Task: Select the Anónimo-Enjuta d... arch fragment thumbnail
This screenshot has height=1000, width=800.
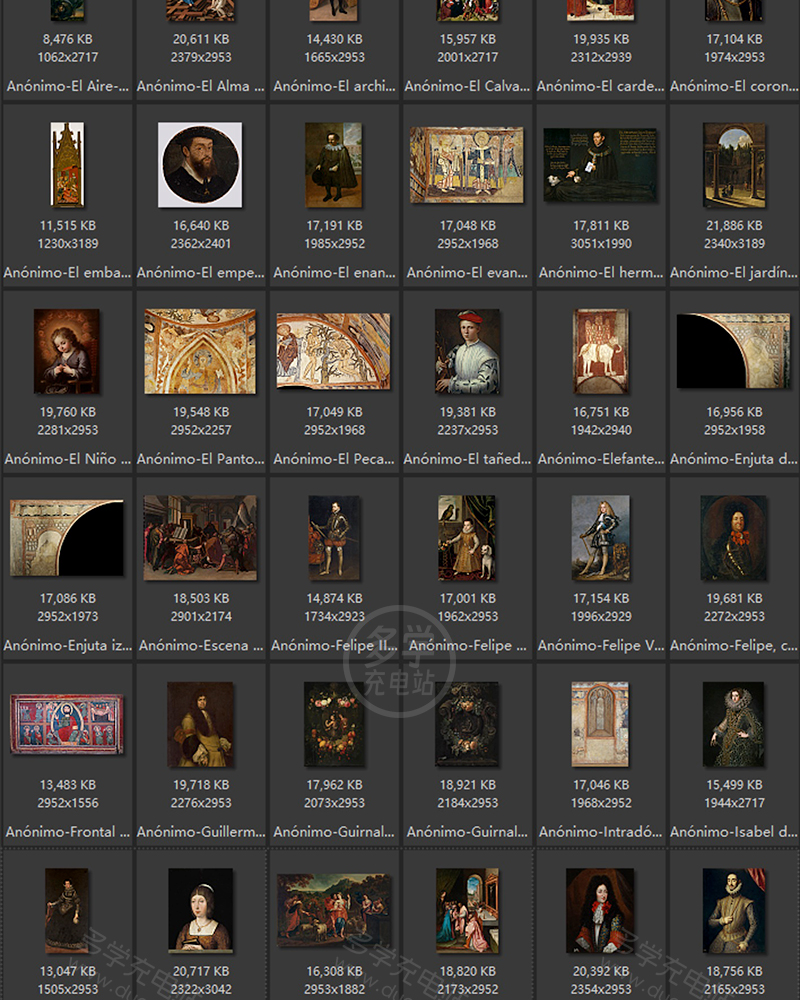Action: tap(734, 351)
